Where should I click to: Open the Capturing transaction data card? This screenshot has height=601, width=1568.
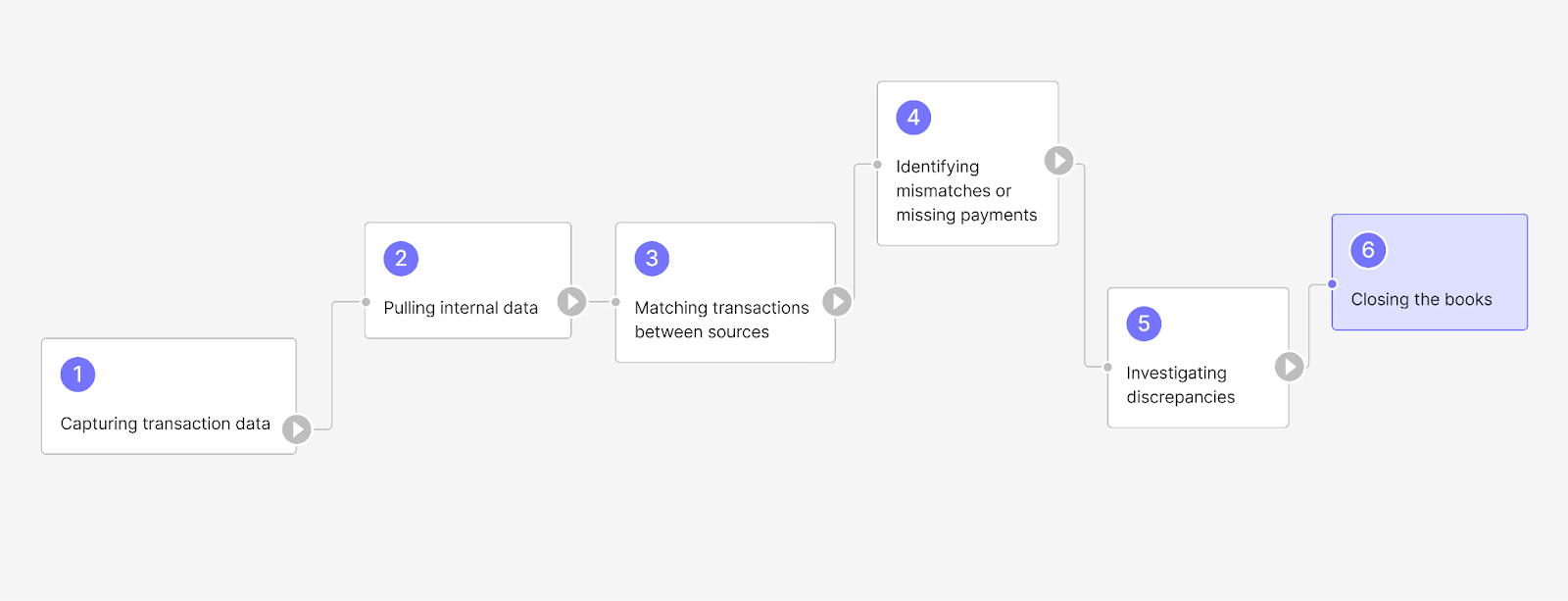[x=169, y=396]
